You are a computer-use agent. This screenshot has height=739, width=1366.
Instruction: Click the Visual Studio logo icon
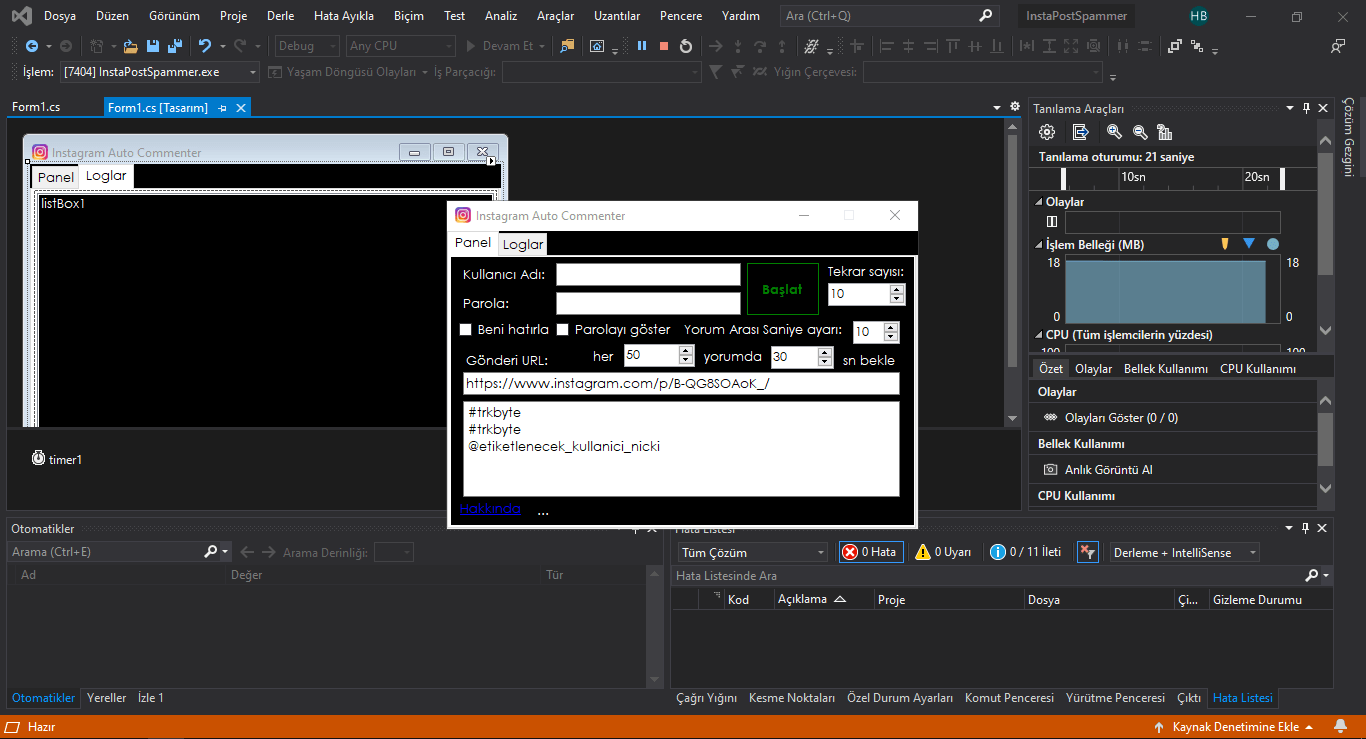tap(23, 16)
